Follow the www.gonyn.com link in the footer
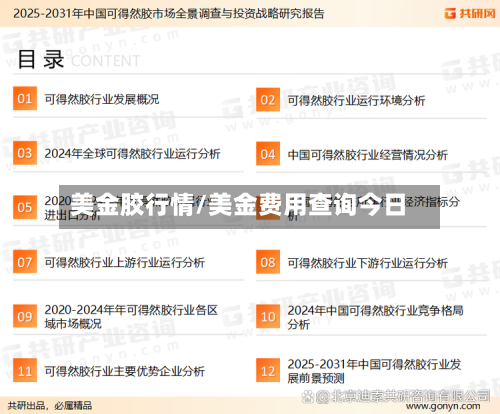The height and width of the screenshot is (414, 500). point(443,407)
